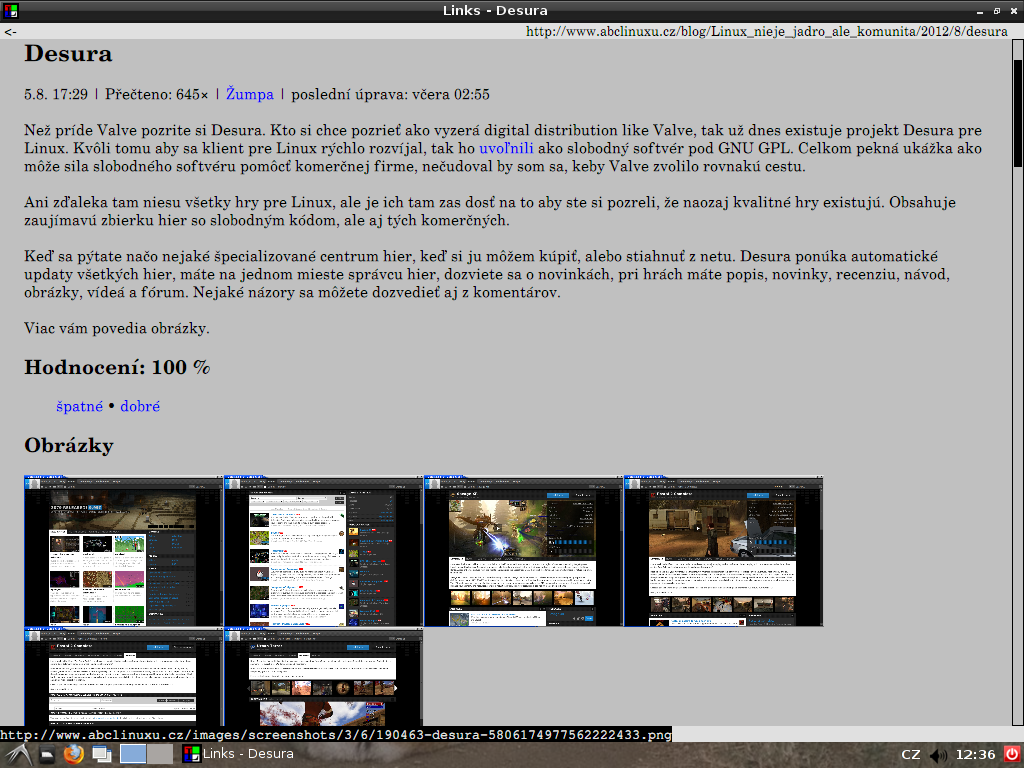Click the '<-' back arrow in Links
This screenshot has height=768, width=1024.
pyautogui.click(x=10, y=31)
